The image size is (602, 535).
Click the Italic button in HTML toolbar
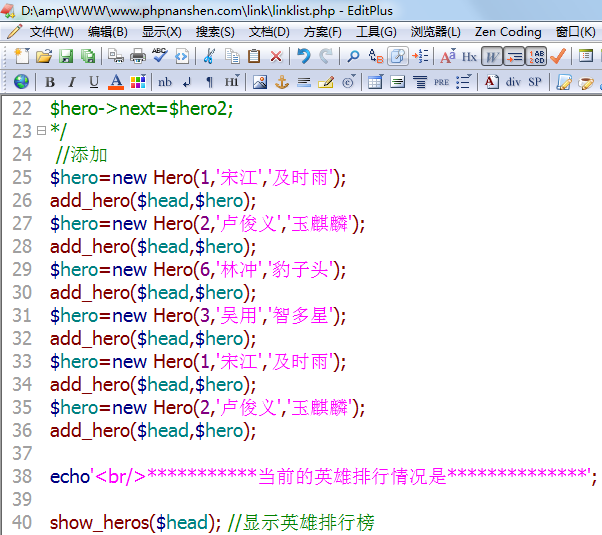[71, 82]
